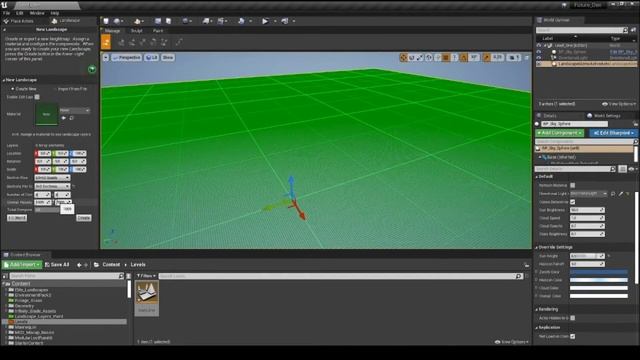Open the Edit menu
The height and width of the screenshot is (360, 640).
(x=20, y=13)
